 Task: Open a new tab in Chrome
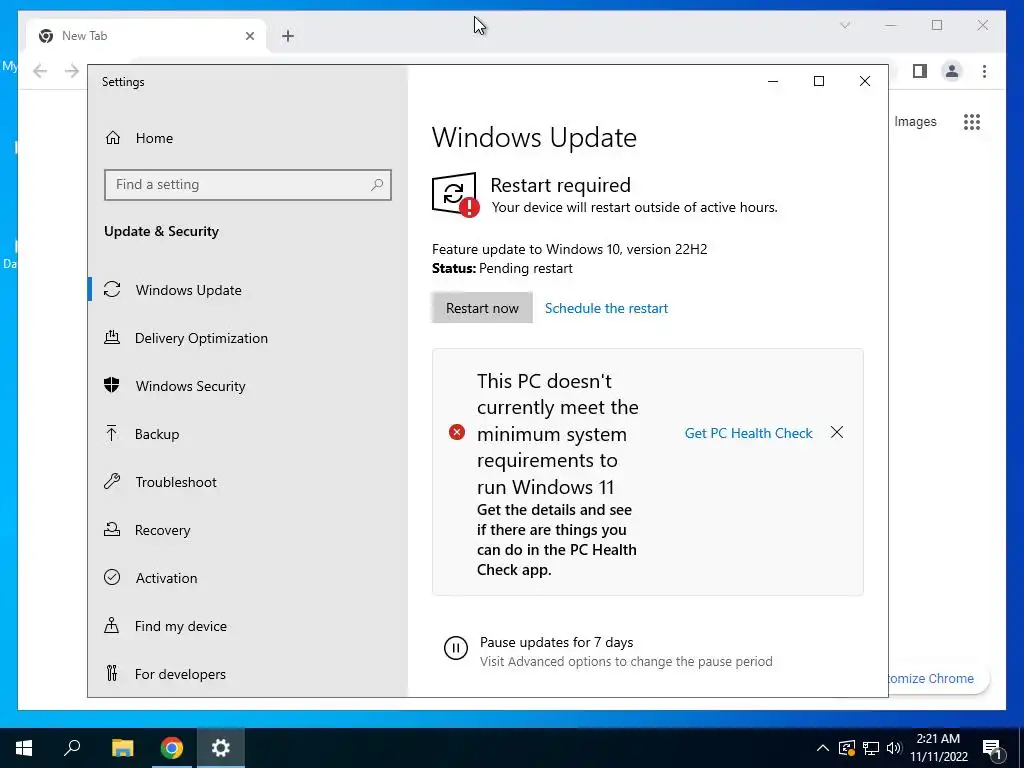287,36
